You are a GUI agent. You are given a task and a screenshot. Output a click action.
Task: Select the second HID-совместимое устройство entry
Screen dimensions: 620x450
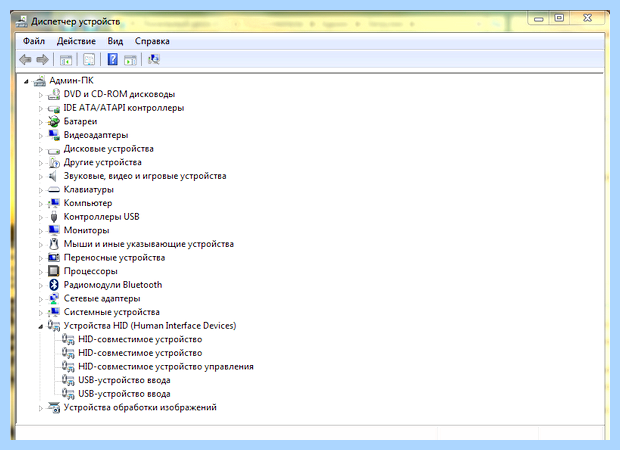[140, 353]
